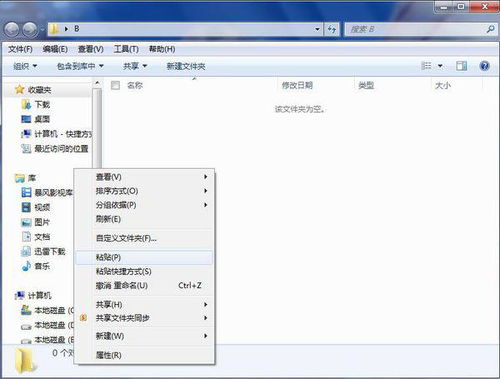Image resolution: width=500 pixels, height=379 pixels.
Task: Open address bar history dropdown
Action: point(317,29)
